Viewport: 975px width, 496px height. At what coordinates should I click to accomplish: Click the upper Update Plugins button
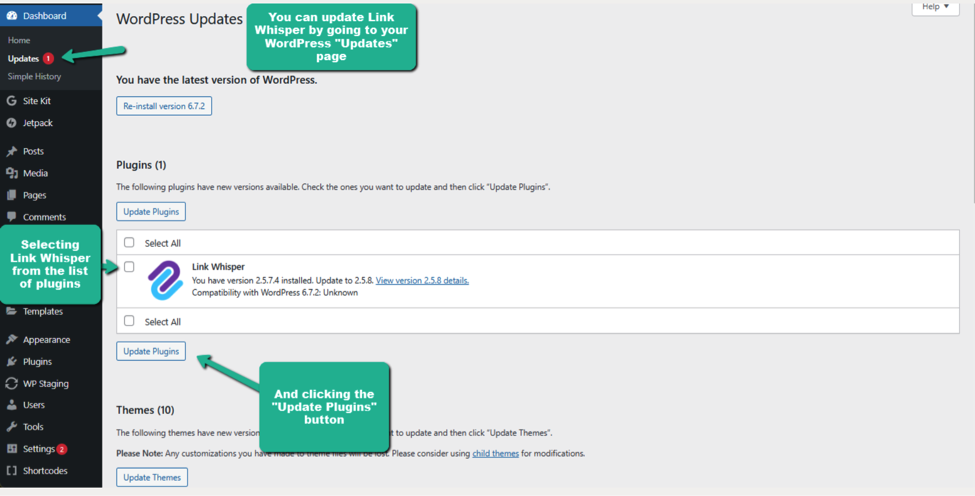pyautogui.click(x=151, y=211)
